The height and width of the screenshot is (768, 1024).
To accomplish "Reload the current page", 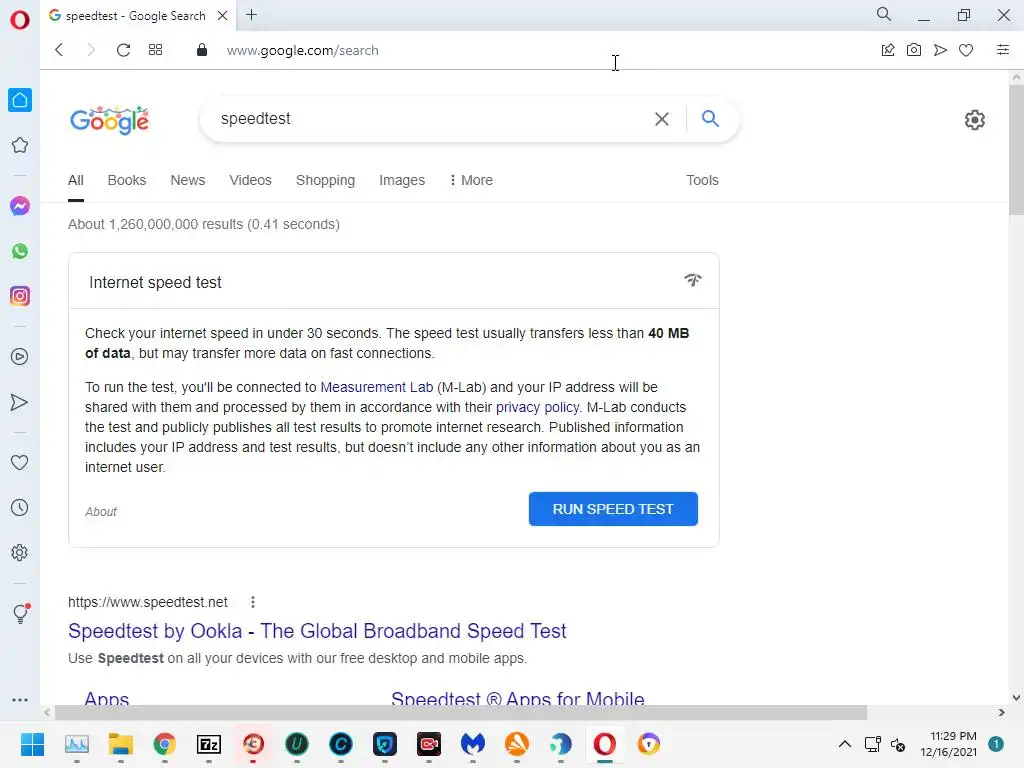I will pyautogui.click(x=123, y=50).
